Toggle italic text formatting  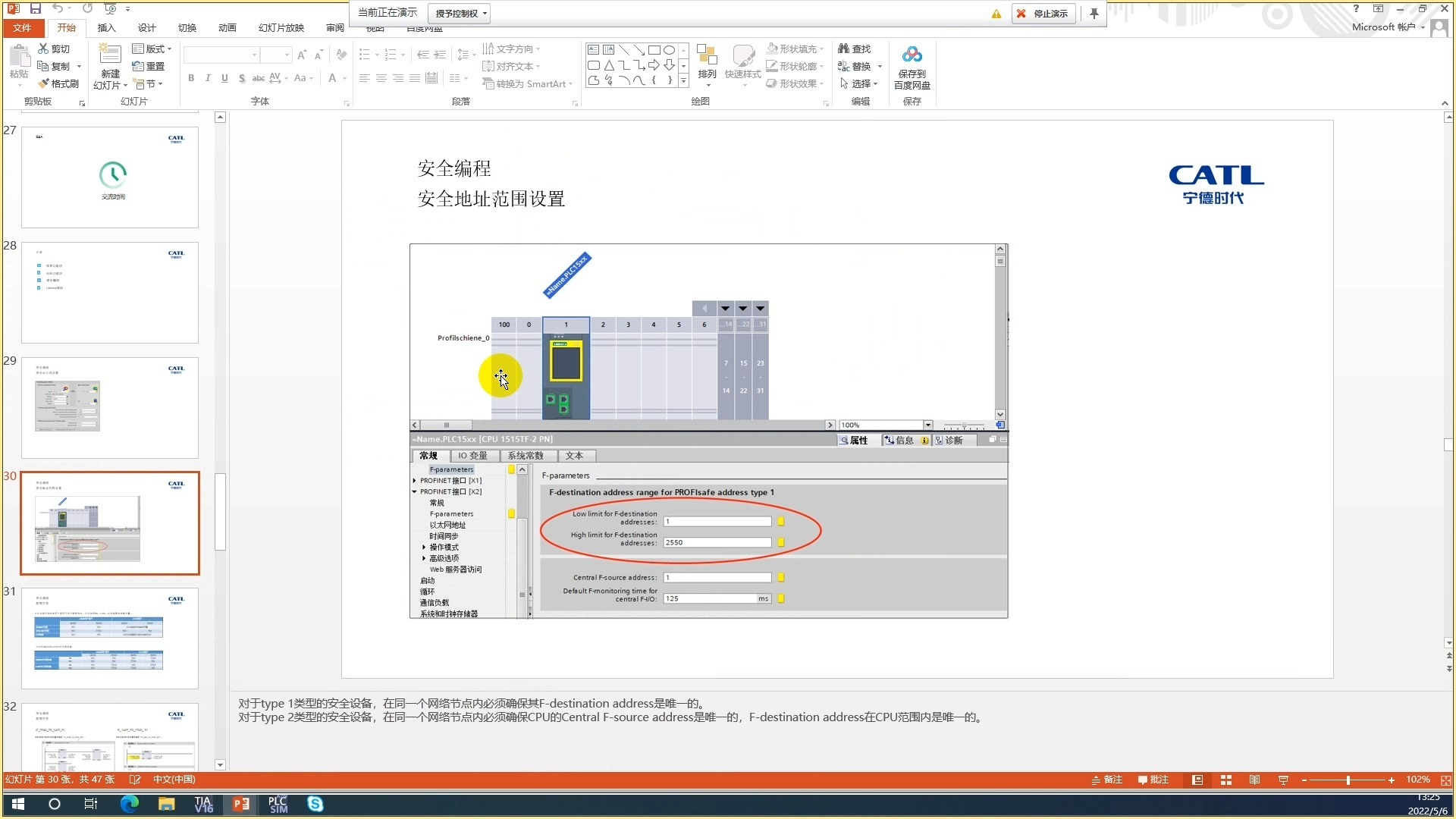[x=208, y=78]
